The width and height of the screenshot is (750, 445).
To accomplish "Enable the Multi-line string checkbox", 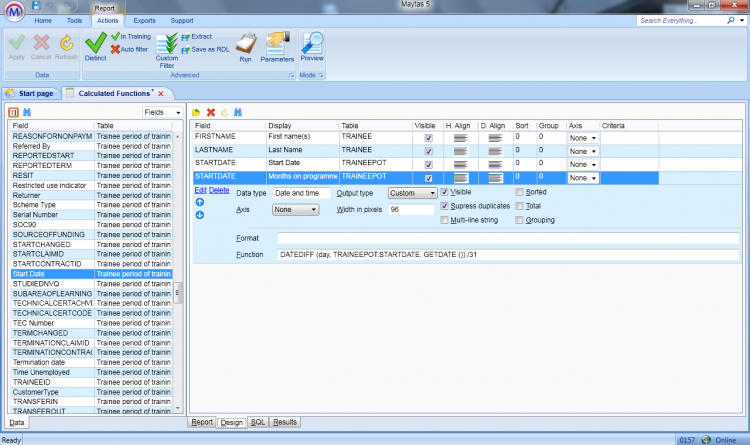I will point(445,220).
